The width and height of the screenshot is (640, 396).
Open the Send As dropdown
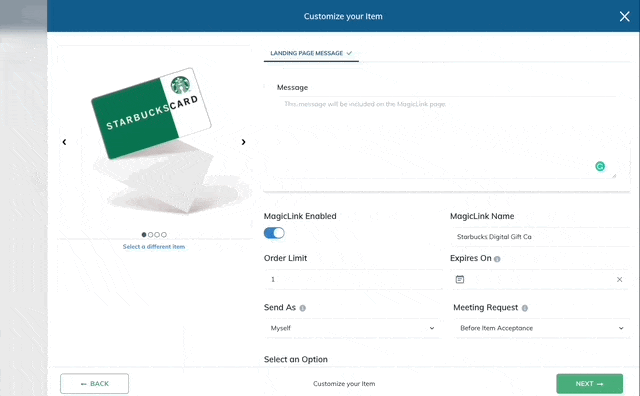(x=352, y=328)
